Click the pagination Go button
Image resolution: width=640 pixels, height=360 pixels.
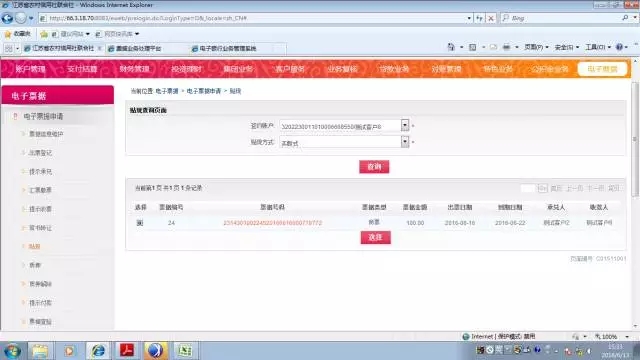coord(542,188)
